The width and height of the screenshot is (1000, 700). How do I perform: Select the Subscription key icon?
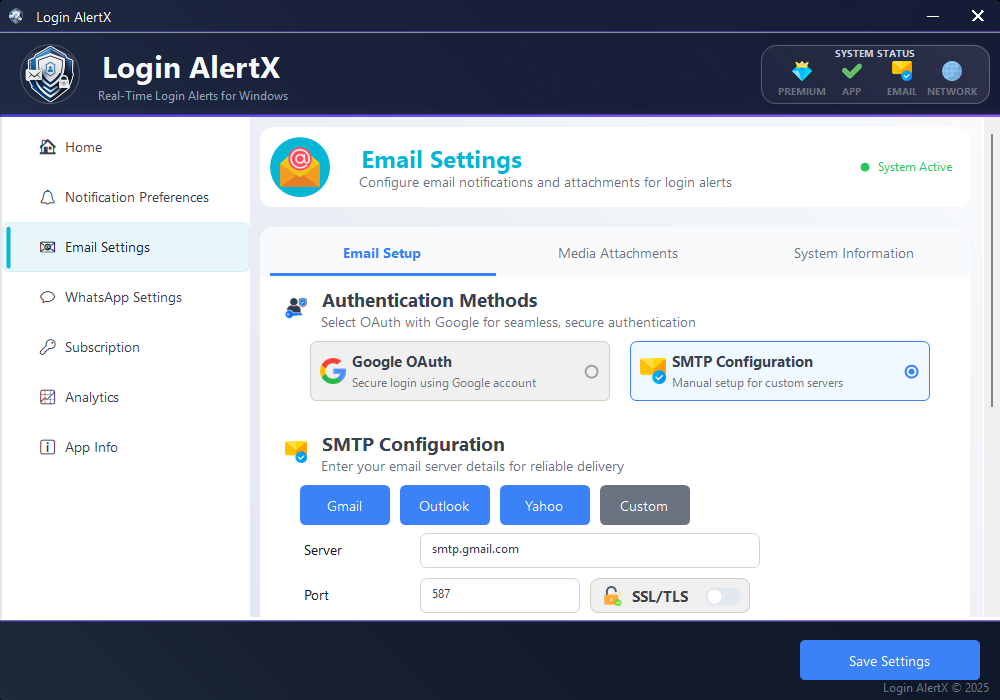47,347
